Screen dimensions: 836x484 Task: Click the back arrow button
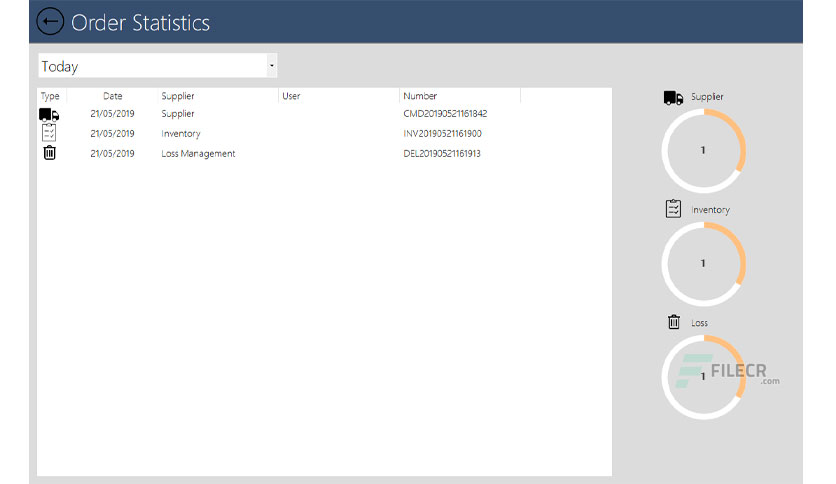click(x=50, y=22)
